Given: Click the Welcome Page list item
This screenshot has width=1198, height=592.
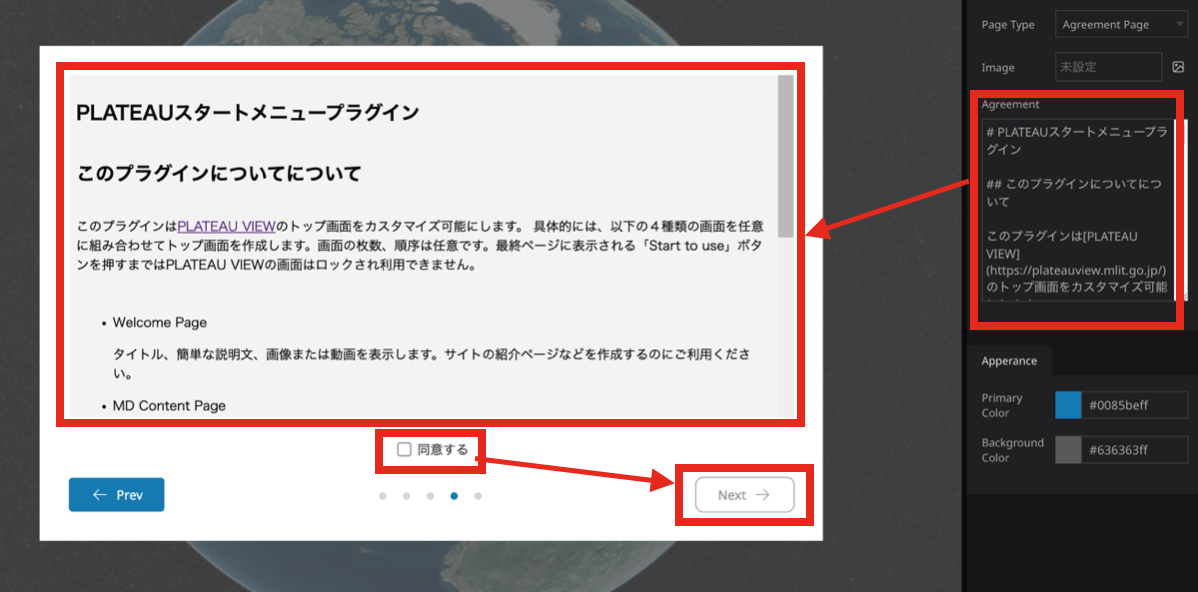Looking at the screenshot, I should coord(160,322).
